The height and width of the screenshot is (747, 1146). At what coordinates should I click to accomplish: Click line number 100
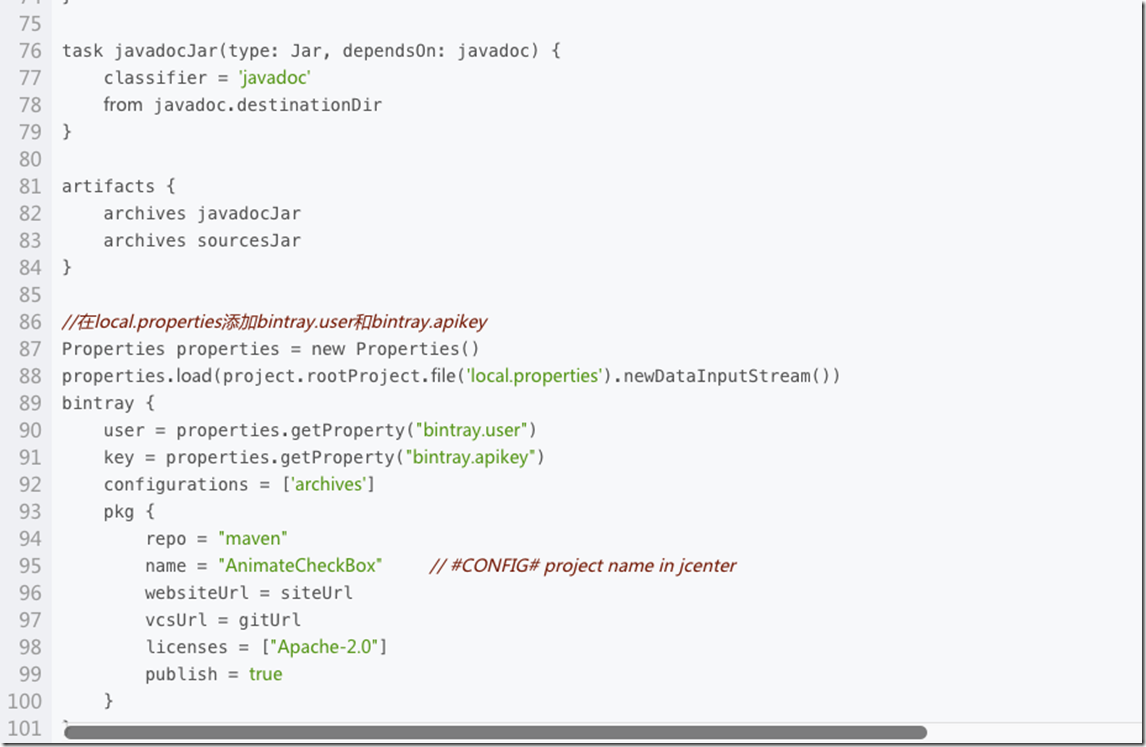[25, 701]
